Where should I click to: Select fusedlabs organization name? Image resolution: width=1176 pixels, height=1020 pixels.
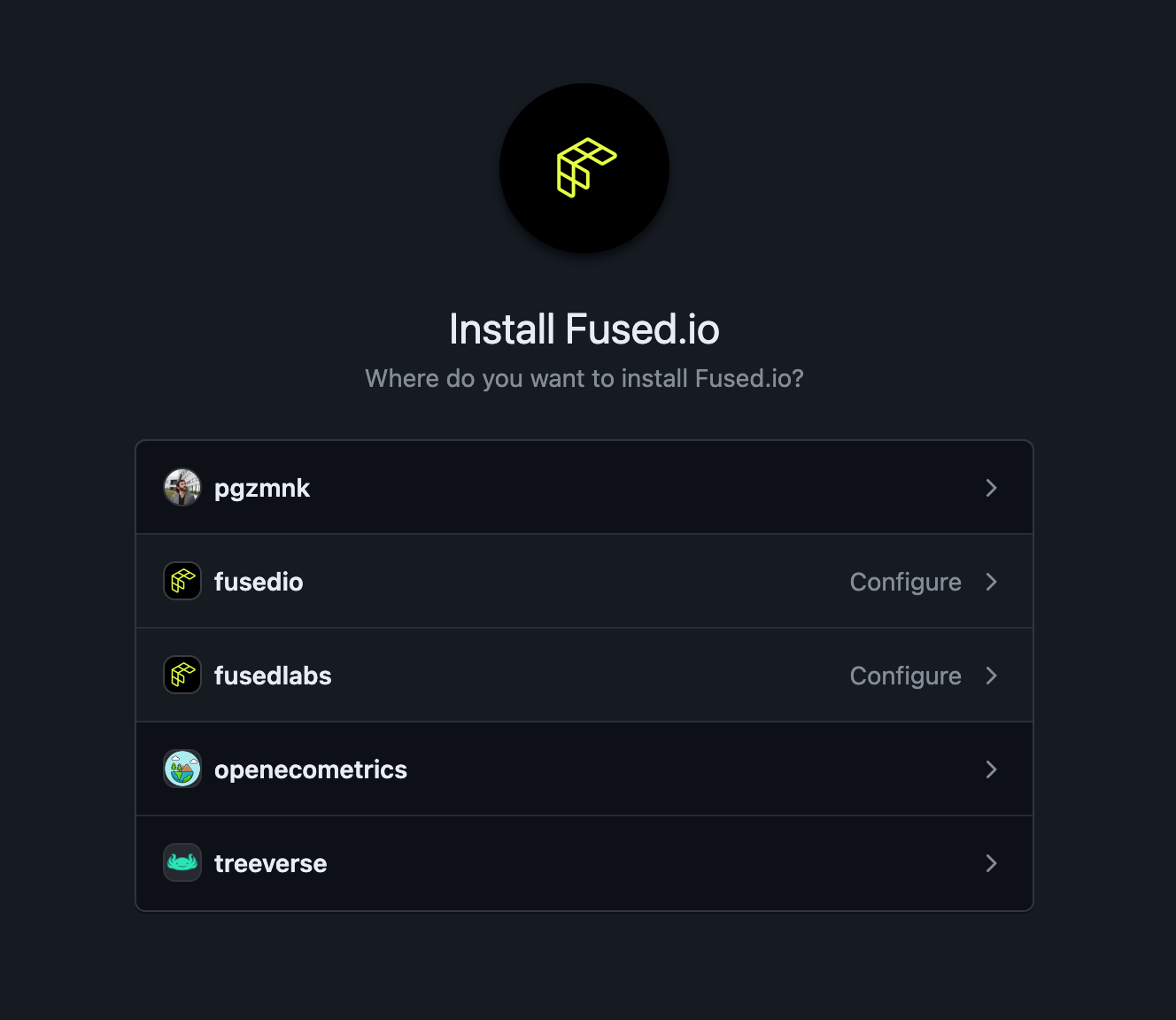pos(273,676)
